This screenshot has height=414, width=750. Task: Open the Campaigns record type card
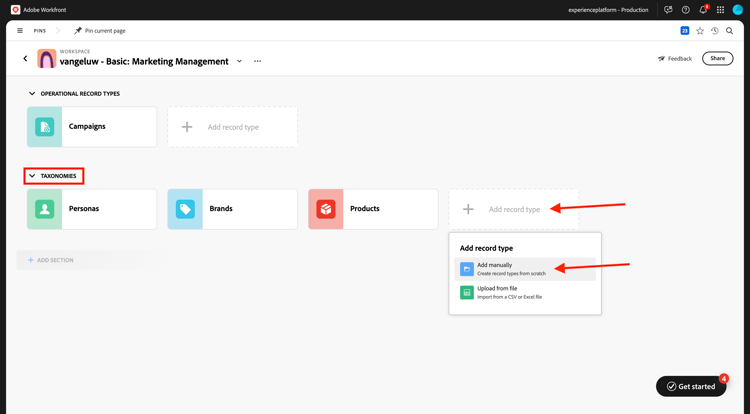pyautogui.click(x=92, y=127)
